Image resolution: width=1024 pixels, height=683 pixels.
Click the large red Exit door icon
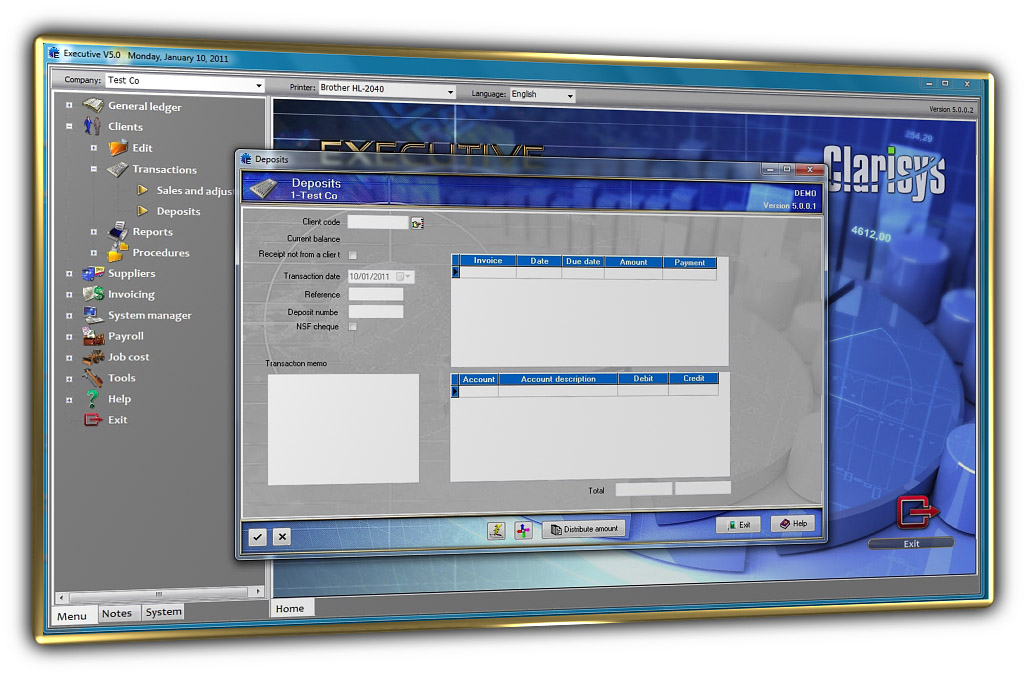click(x=918, y=512)
